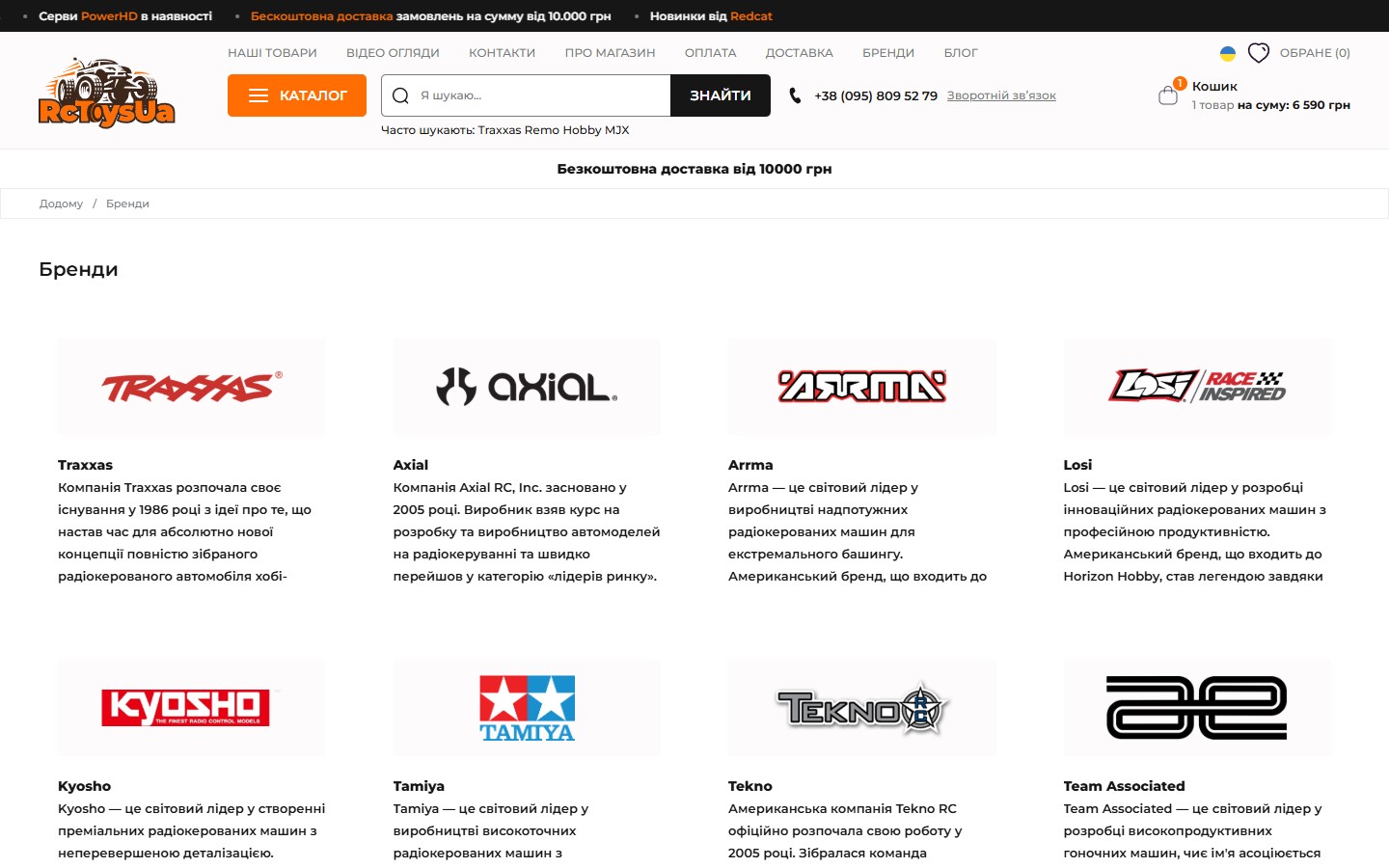Click the Losi brand name heading
This screenshot has width=1389, height=868.
pyautogui.click(x=1077, y=465)
